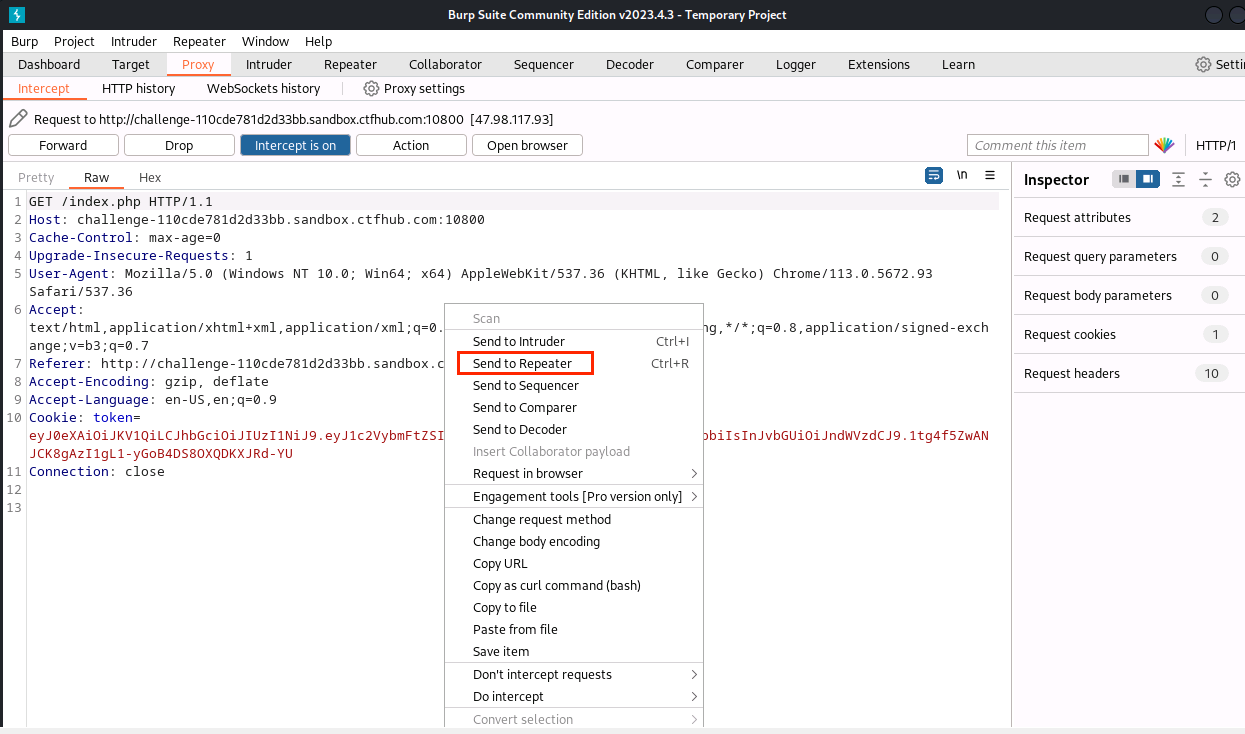1245x734 pixels.
Task: Expand 'Request cookies' Inspector section
Action: pyautogui.click(x=1129, y=334)
